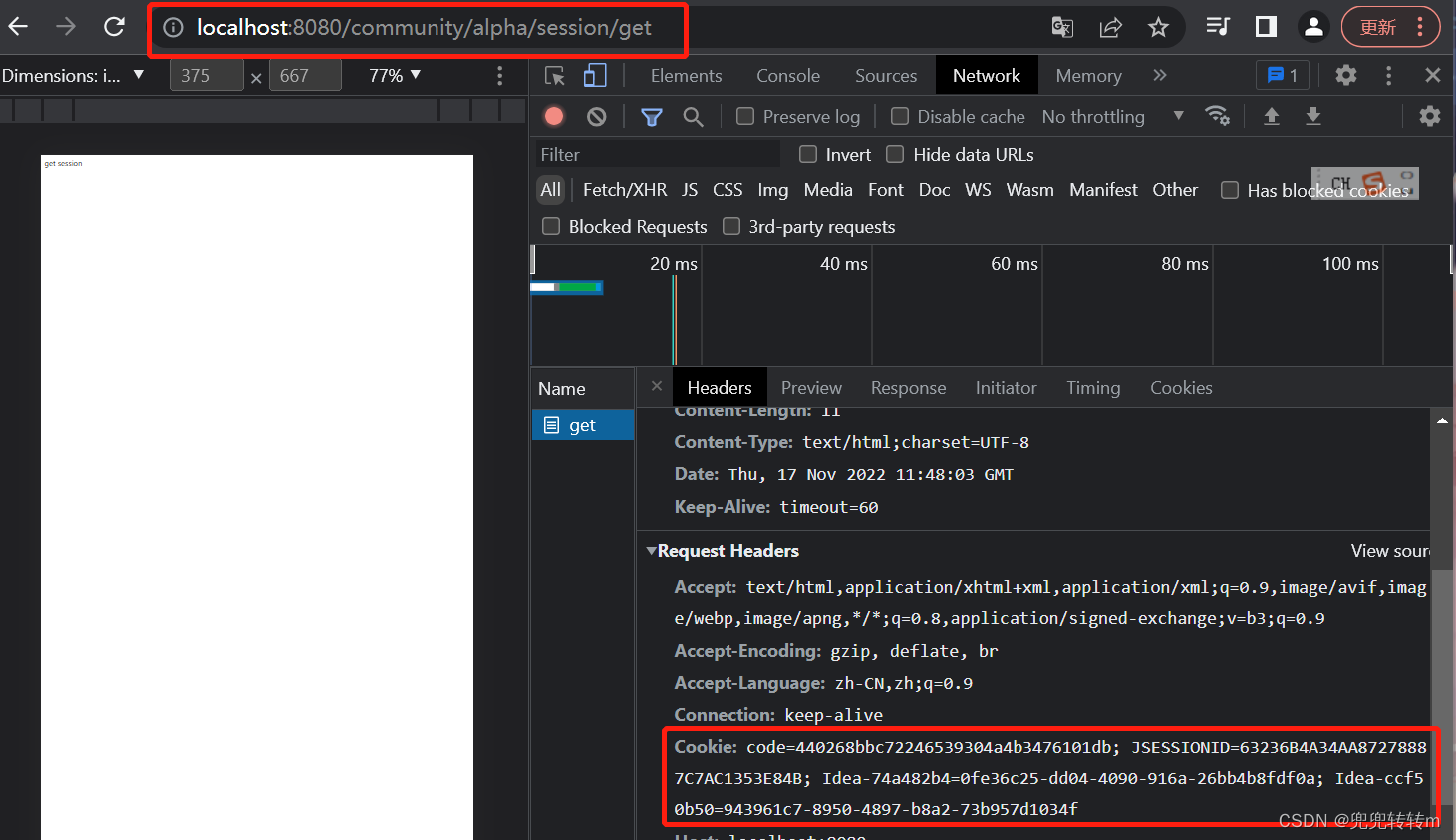Toggle the network filter funnel icon
This screenshot has width=1456, height=840.
tap(651, 117)
